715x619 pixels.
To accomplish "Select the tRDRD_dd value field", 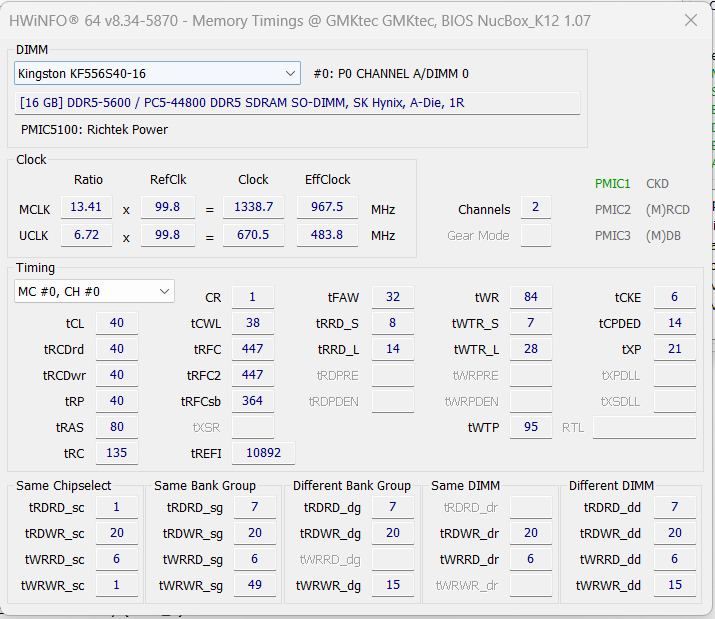I will [x=675, y=508].
